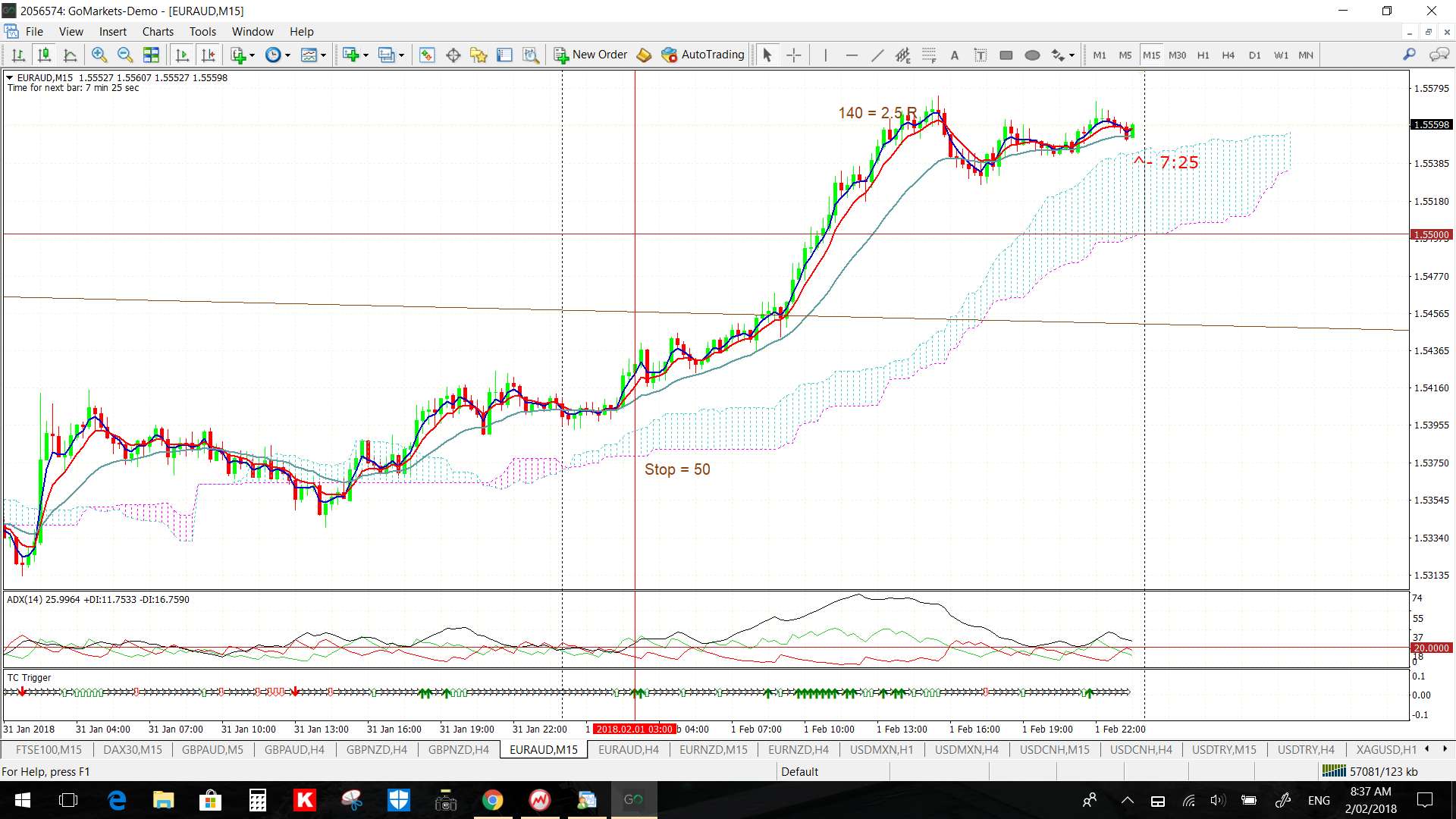This screenshot has height=819, width=1456.
Task: Switch timeframe to MN
Action: point(1306,55)
